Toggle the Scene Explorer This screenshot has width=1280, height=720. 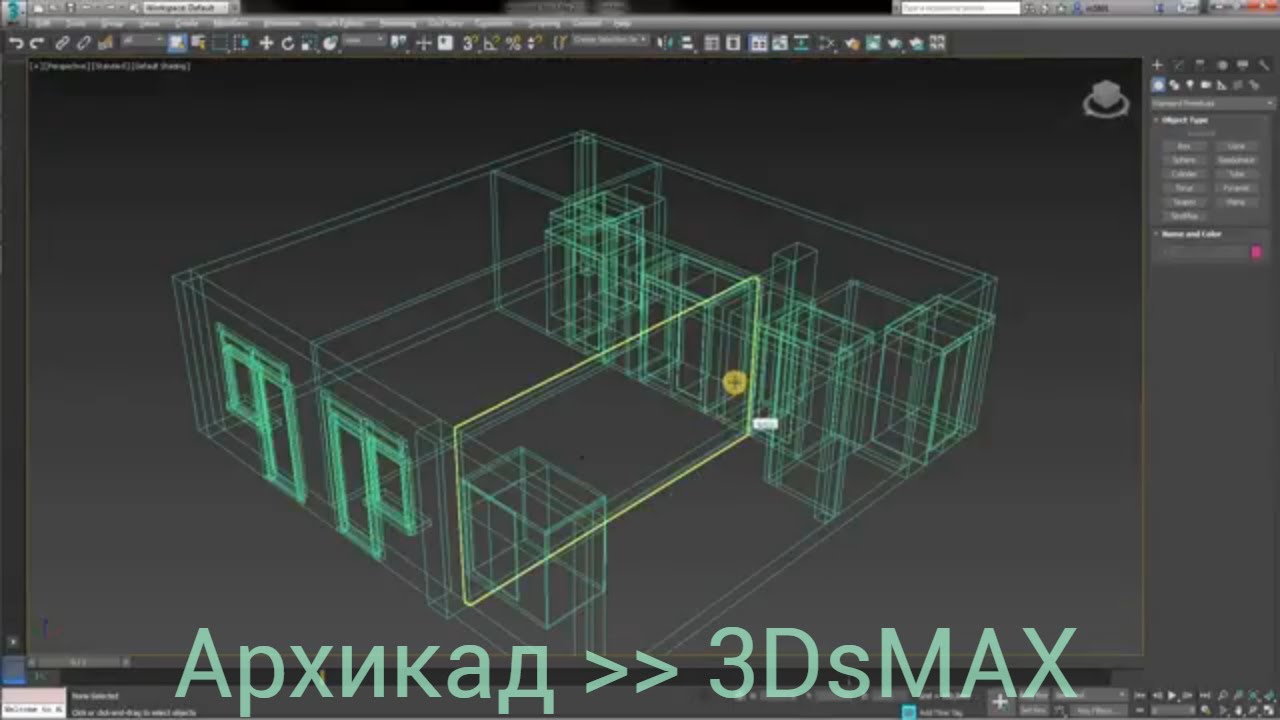click(712, 43)
